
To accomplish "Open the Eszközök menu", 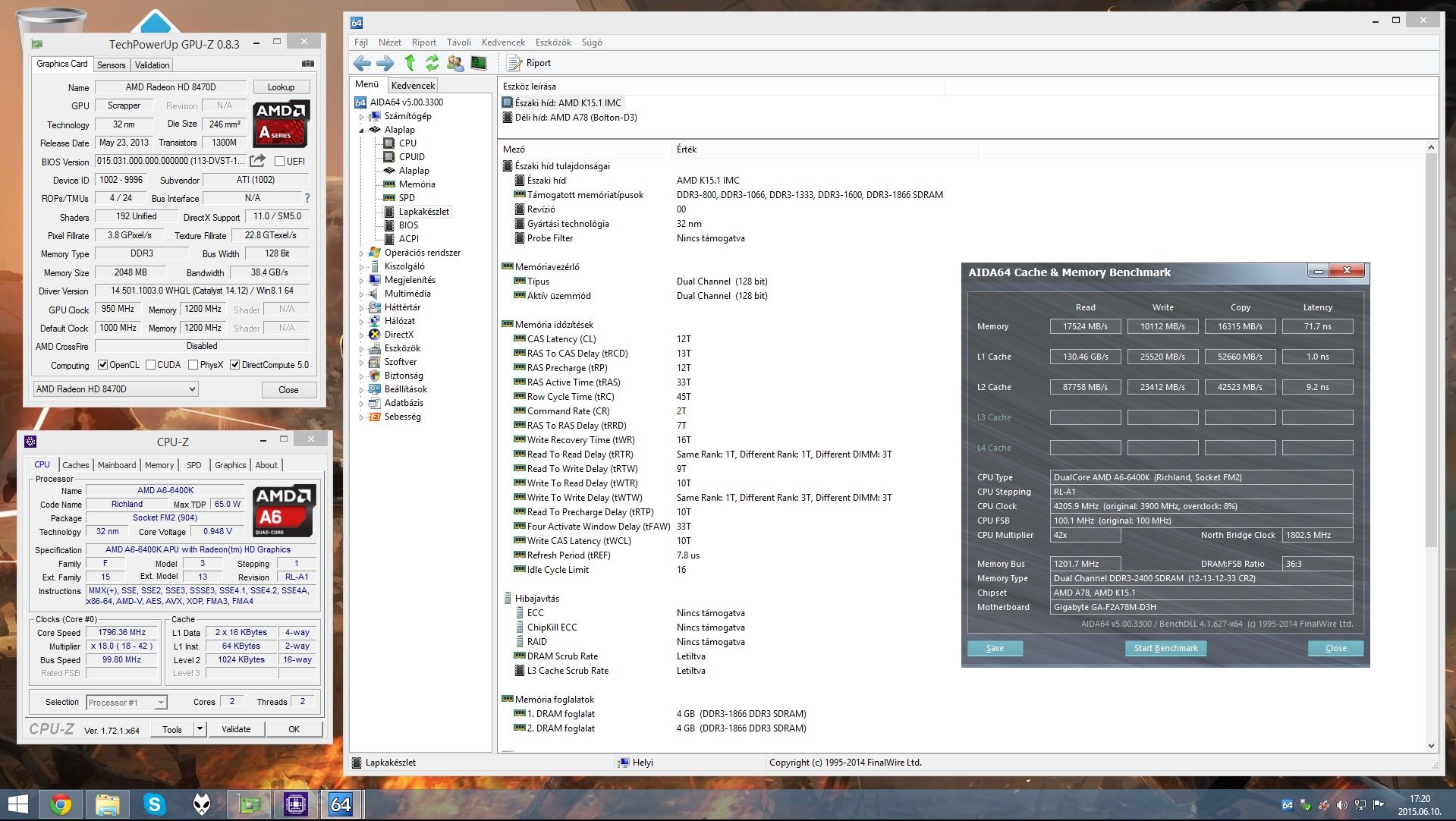I will [553, 42].
